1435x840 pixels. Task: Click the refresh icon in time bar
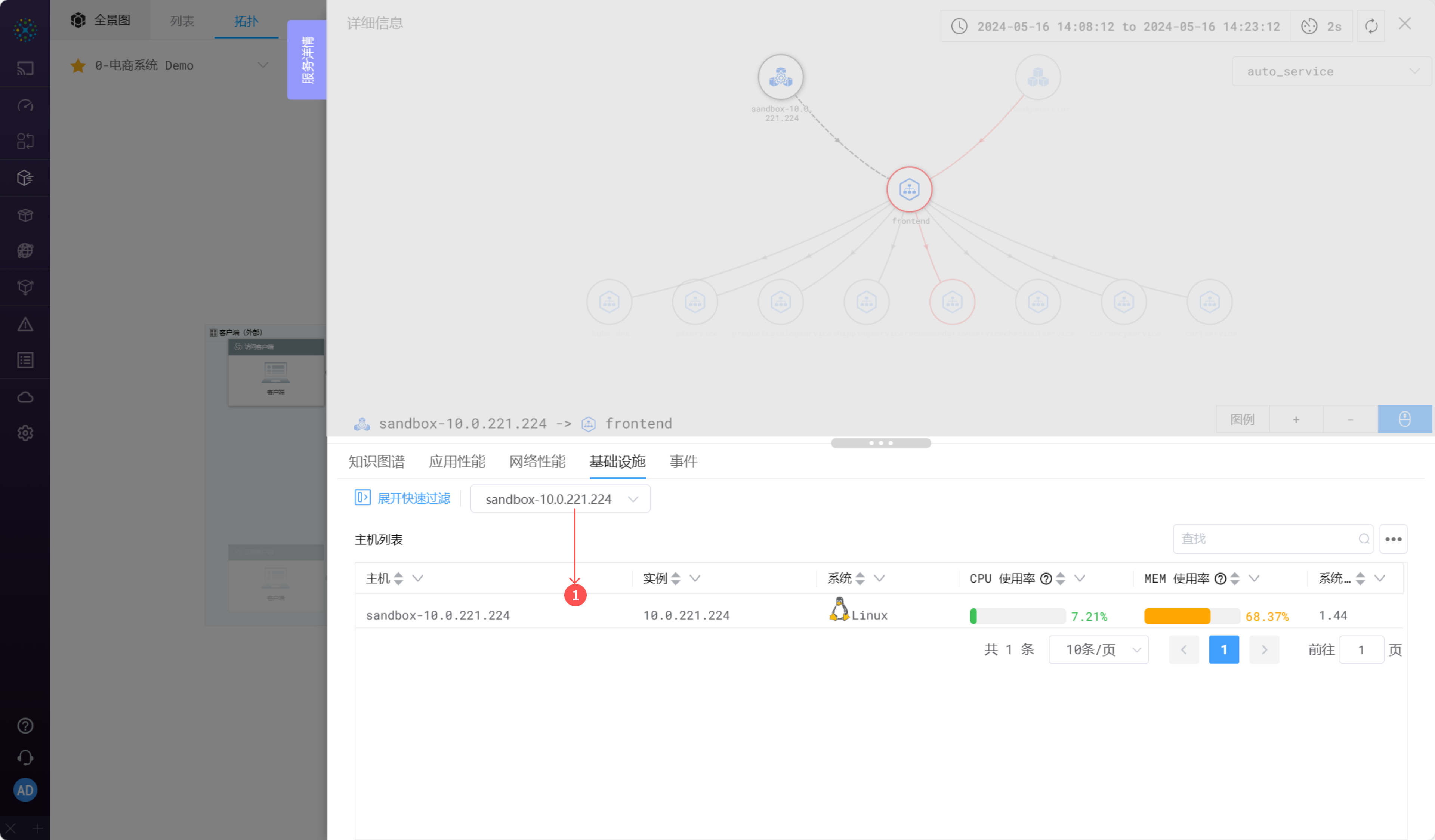pyautogui.click(x=1371, y=26)
